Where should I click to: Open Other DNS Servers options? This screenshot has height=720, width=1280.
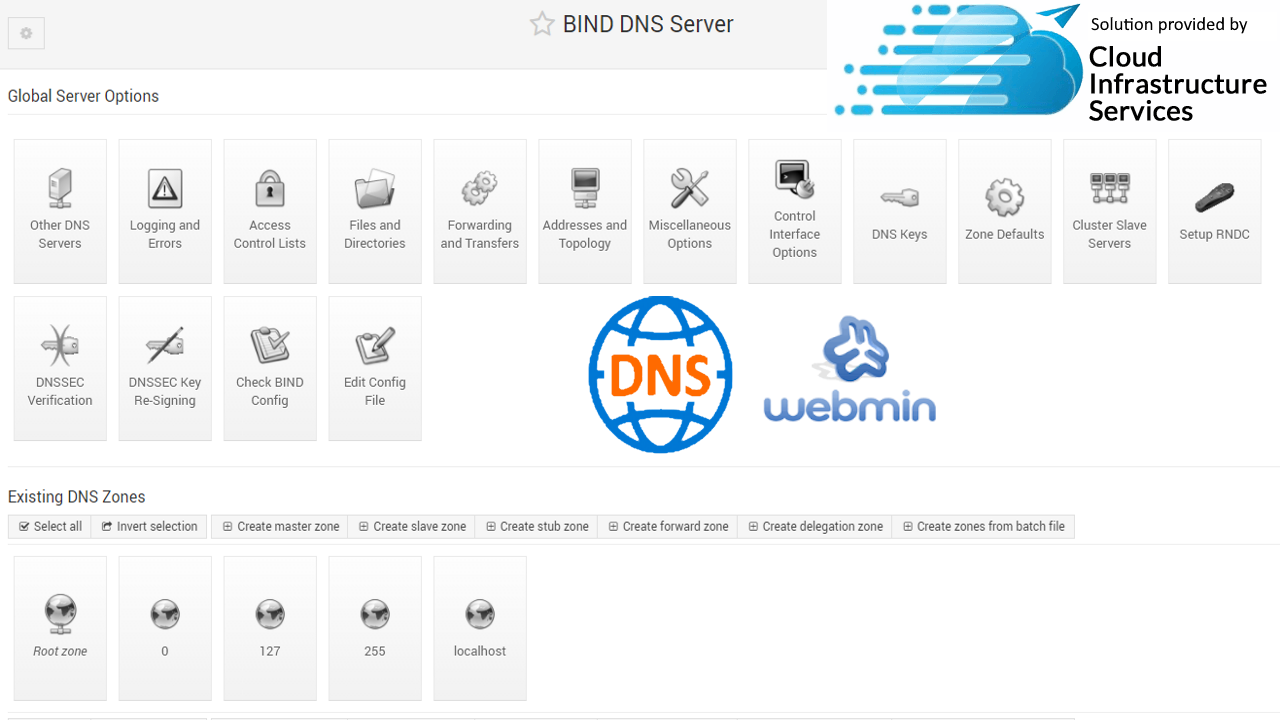(60, 211)
